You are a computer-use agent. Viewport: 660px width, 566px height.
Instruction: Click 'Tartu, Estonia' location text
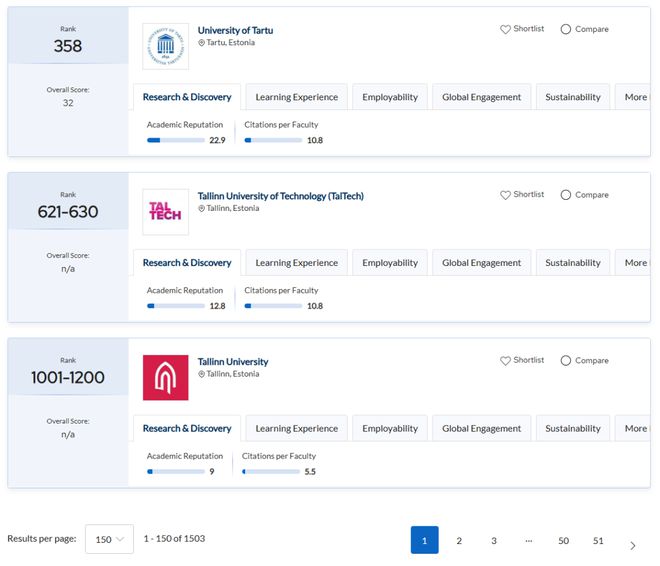(231, 43)
